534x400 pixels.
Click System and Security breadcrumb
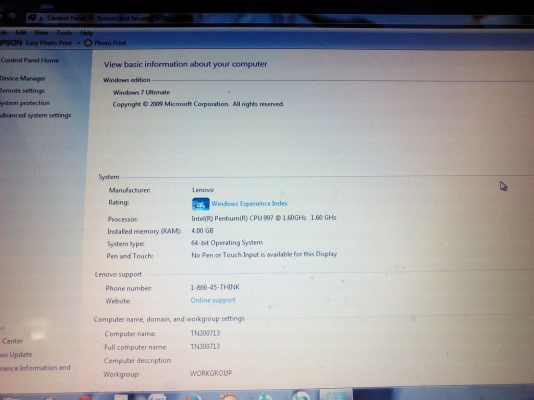click(123, 18)
